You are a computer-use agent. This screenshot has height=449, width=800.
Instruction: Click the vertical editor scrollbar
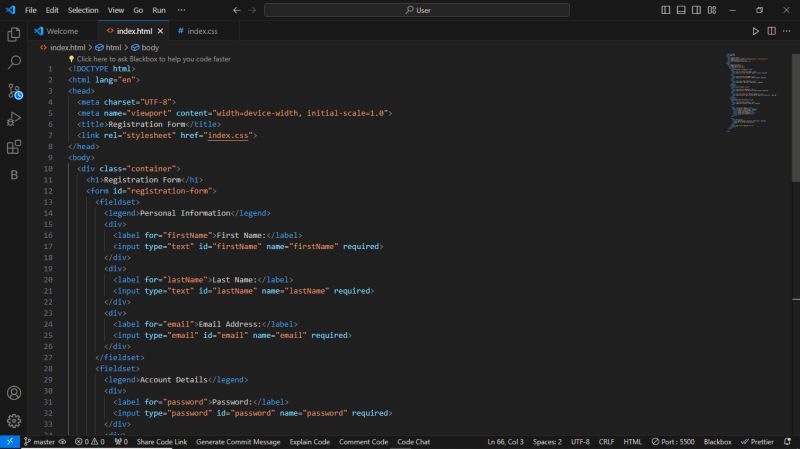(795, 117)
